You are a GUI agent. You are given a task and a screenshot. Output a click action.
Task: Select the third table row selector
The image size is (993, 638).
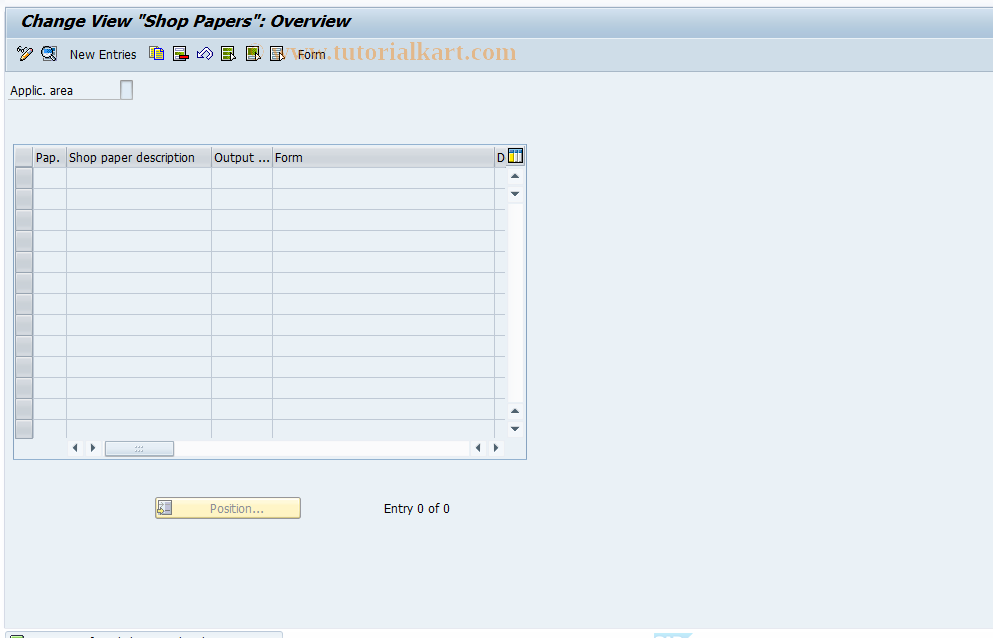point(24,220)
